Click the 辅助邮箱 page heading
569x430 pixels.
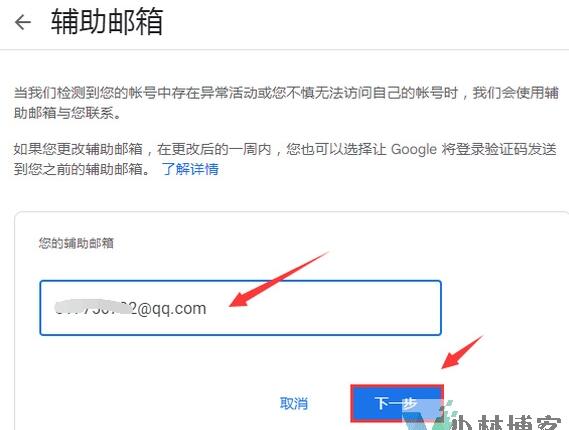click(107, 22)
